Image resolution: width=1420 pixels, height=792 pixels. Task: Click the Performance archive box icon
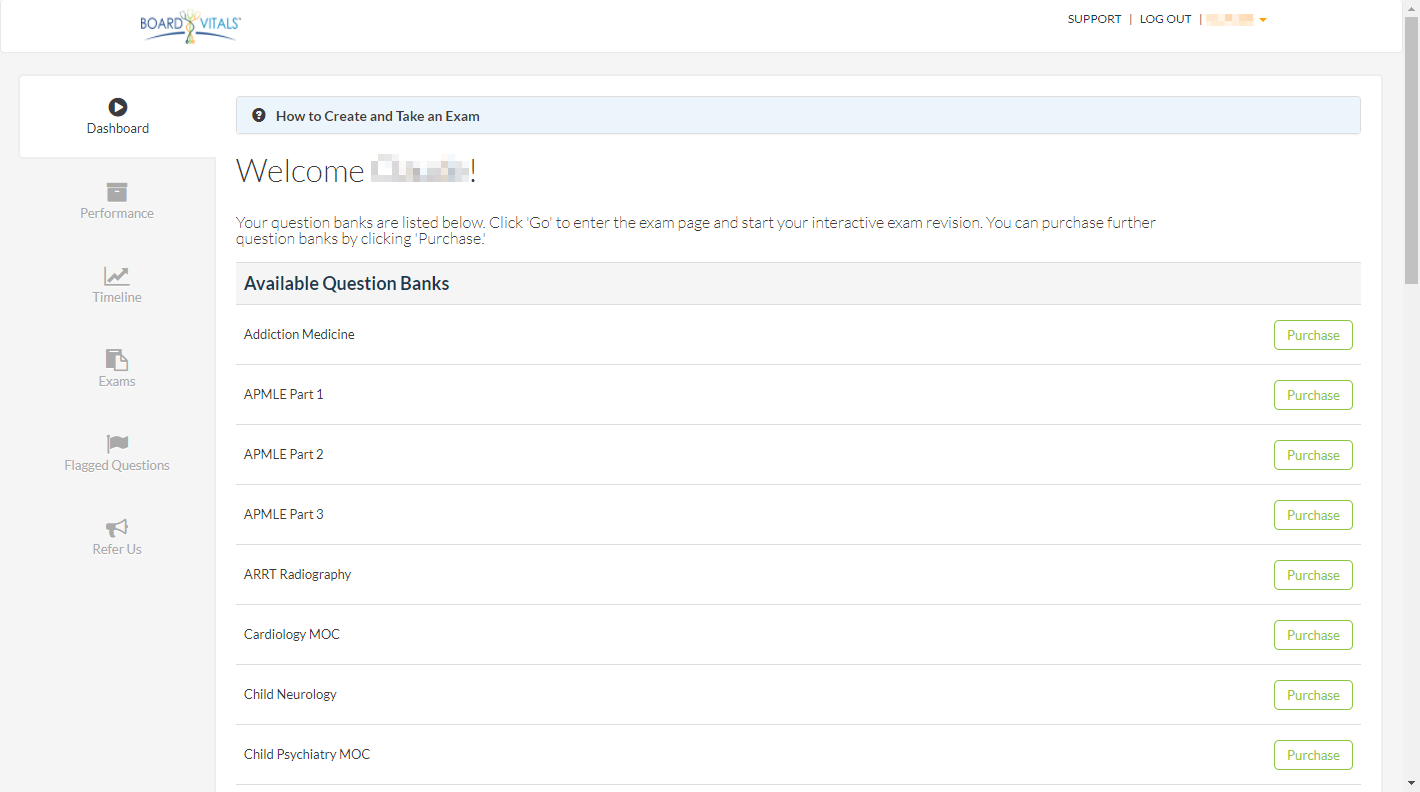point(117,192)
